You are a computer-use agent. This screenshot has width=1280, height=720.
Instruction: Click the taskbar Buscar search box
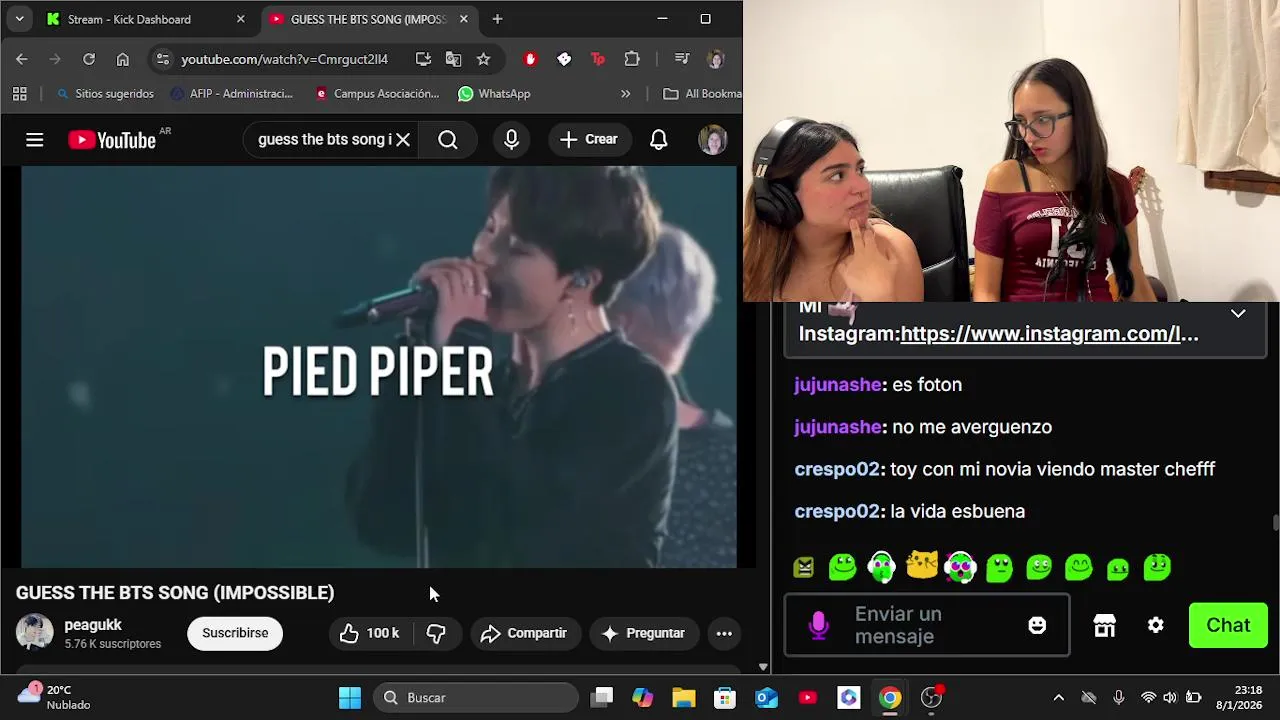[x=476, y=698]
